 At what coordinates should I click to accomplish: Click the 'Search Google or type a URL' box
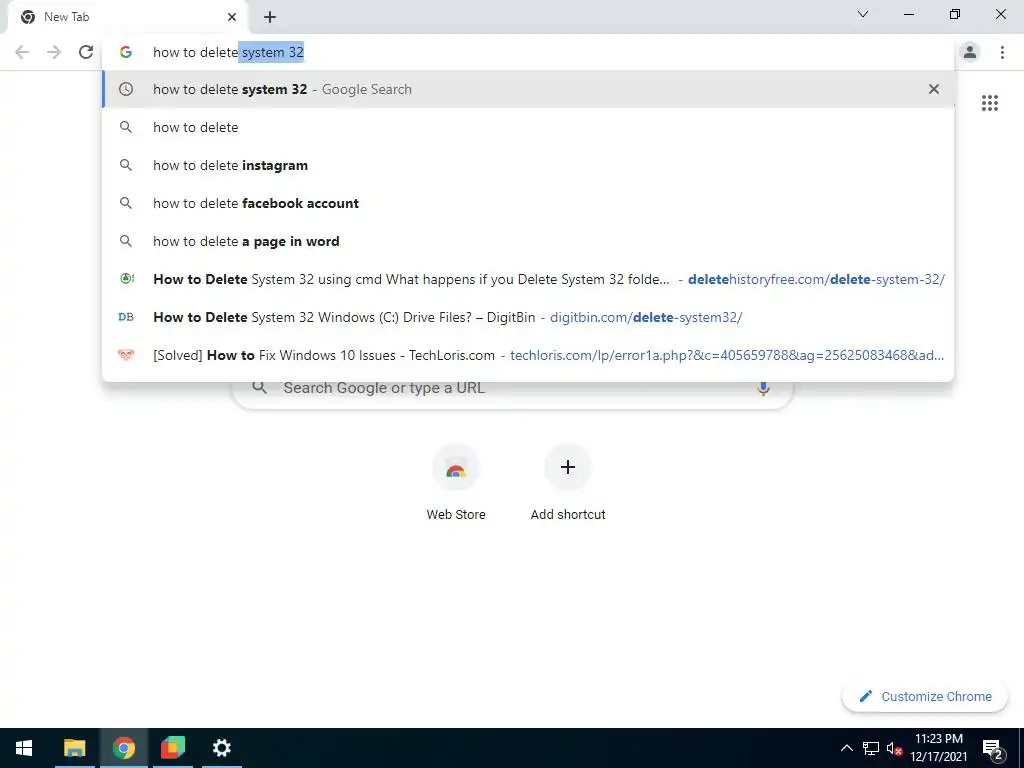click(512, 388)
